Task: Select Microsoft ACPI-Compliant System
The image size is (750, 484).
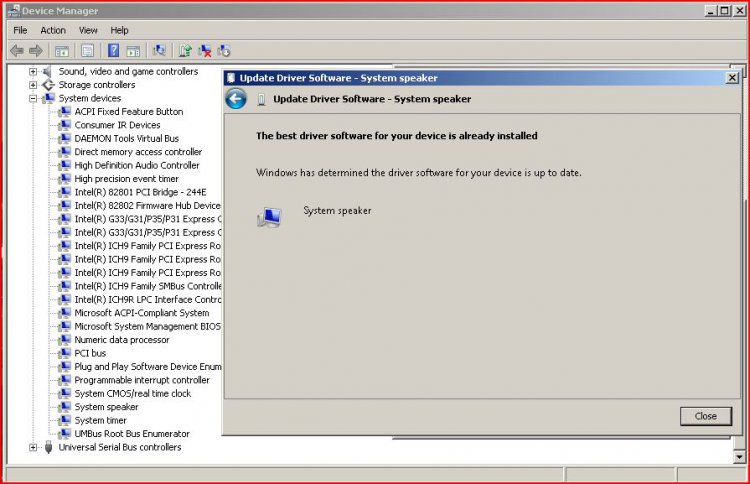Action: click(x=142, y=313)
